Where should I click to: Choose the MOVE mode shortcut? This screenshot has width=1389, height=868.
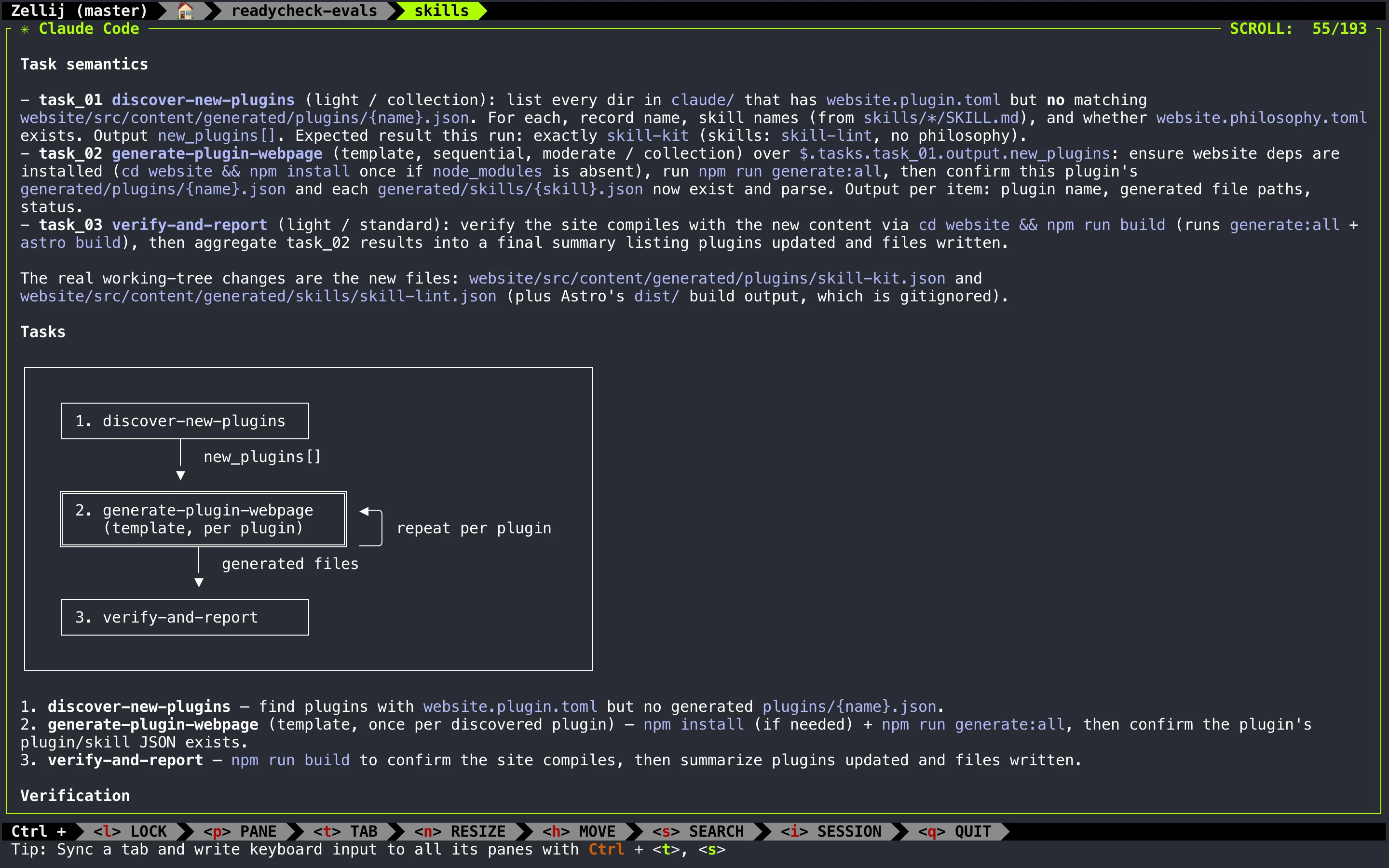tap(579, 831)
